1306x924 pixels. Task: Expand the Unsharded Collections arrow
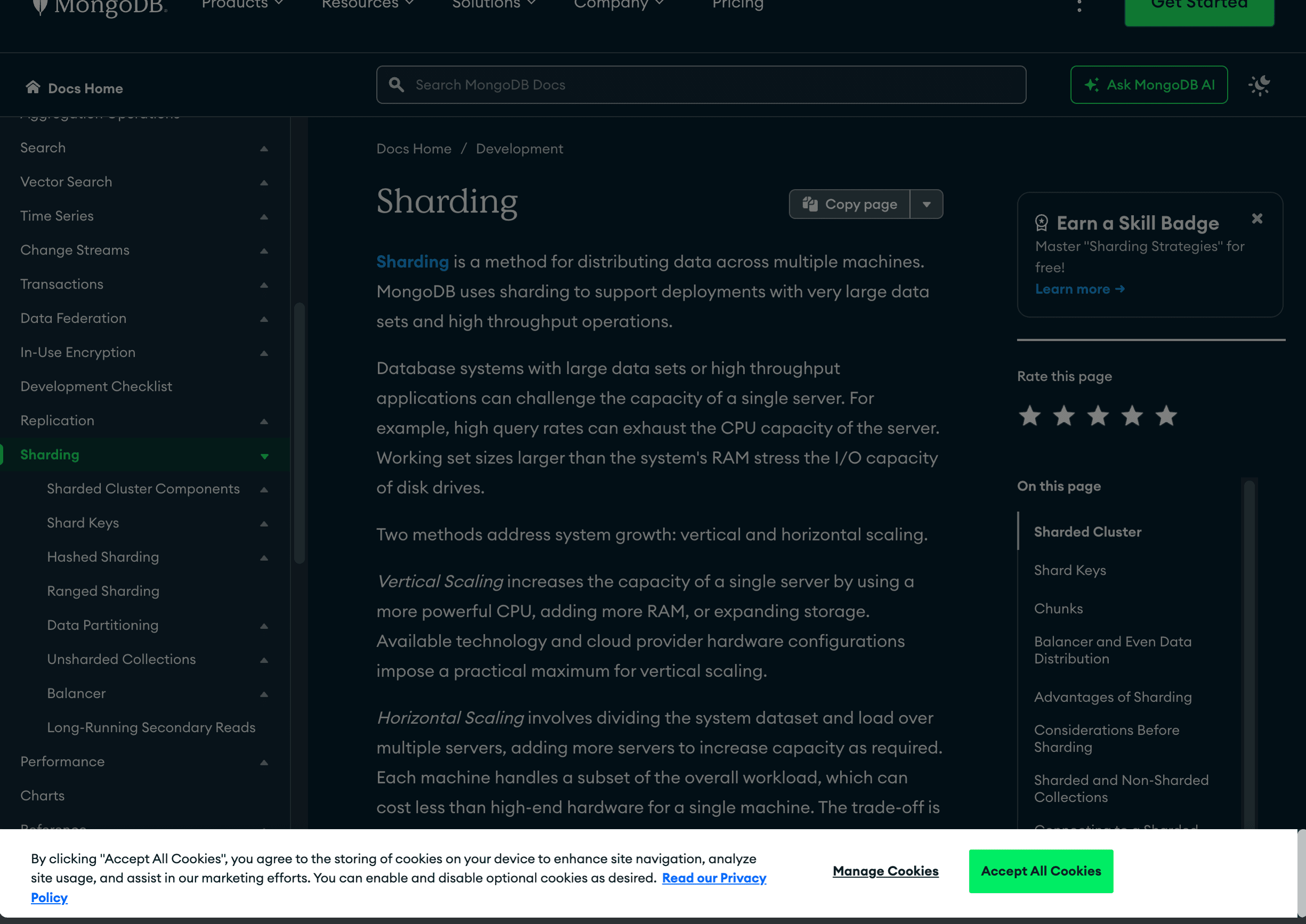(264, 660)
